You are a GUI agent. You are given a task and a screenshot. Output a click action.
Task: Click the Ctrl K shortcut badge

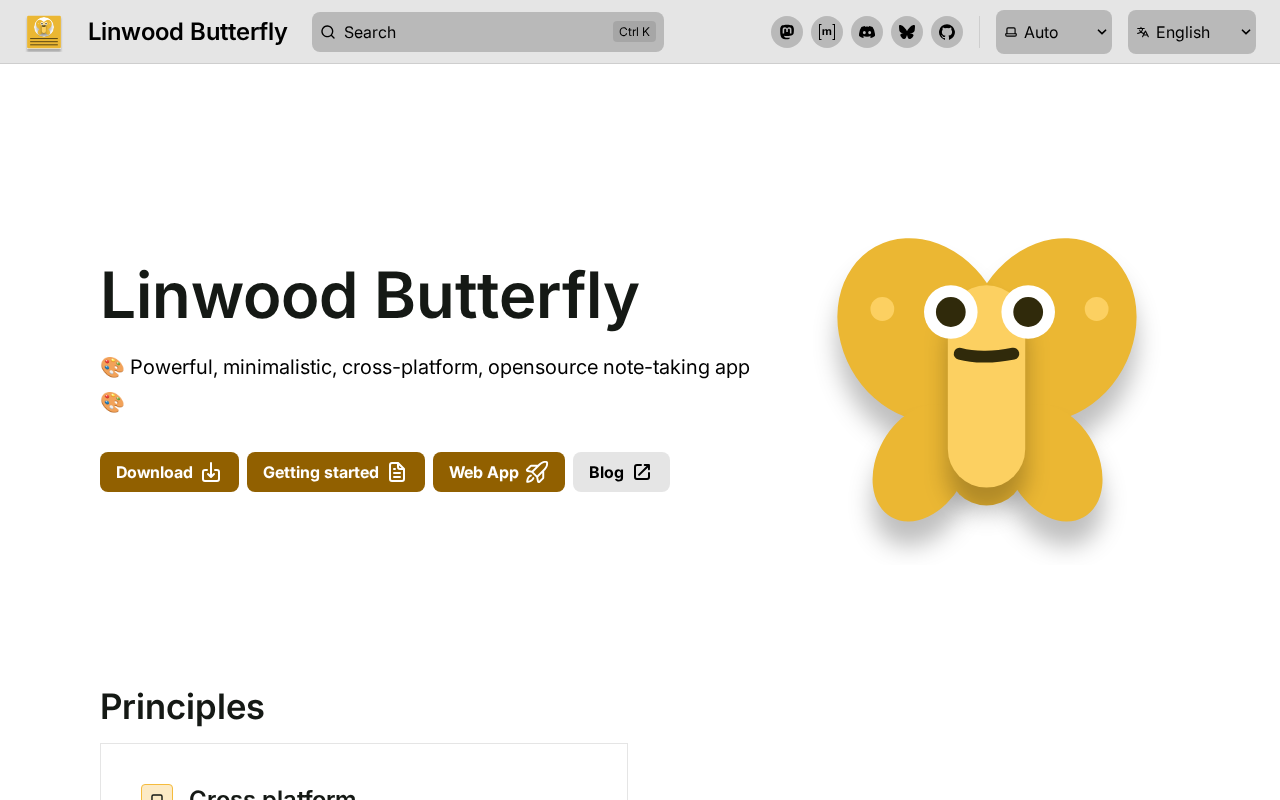coord(634,32)
